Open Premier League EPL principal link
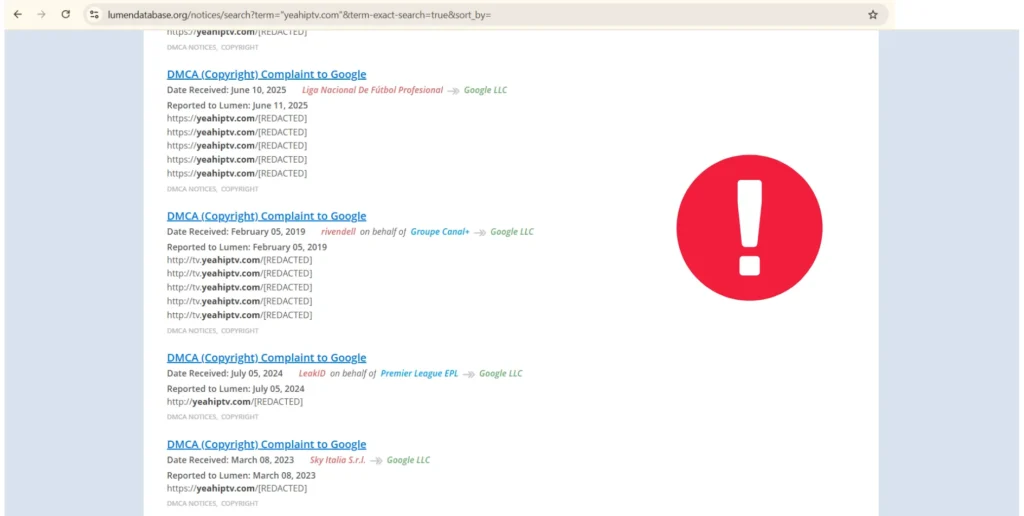The height and width of the screenshot is (516, 1024). point(419,374)
